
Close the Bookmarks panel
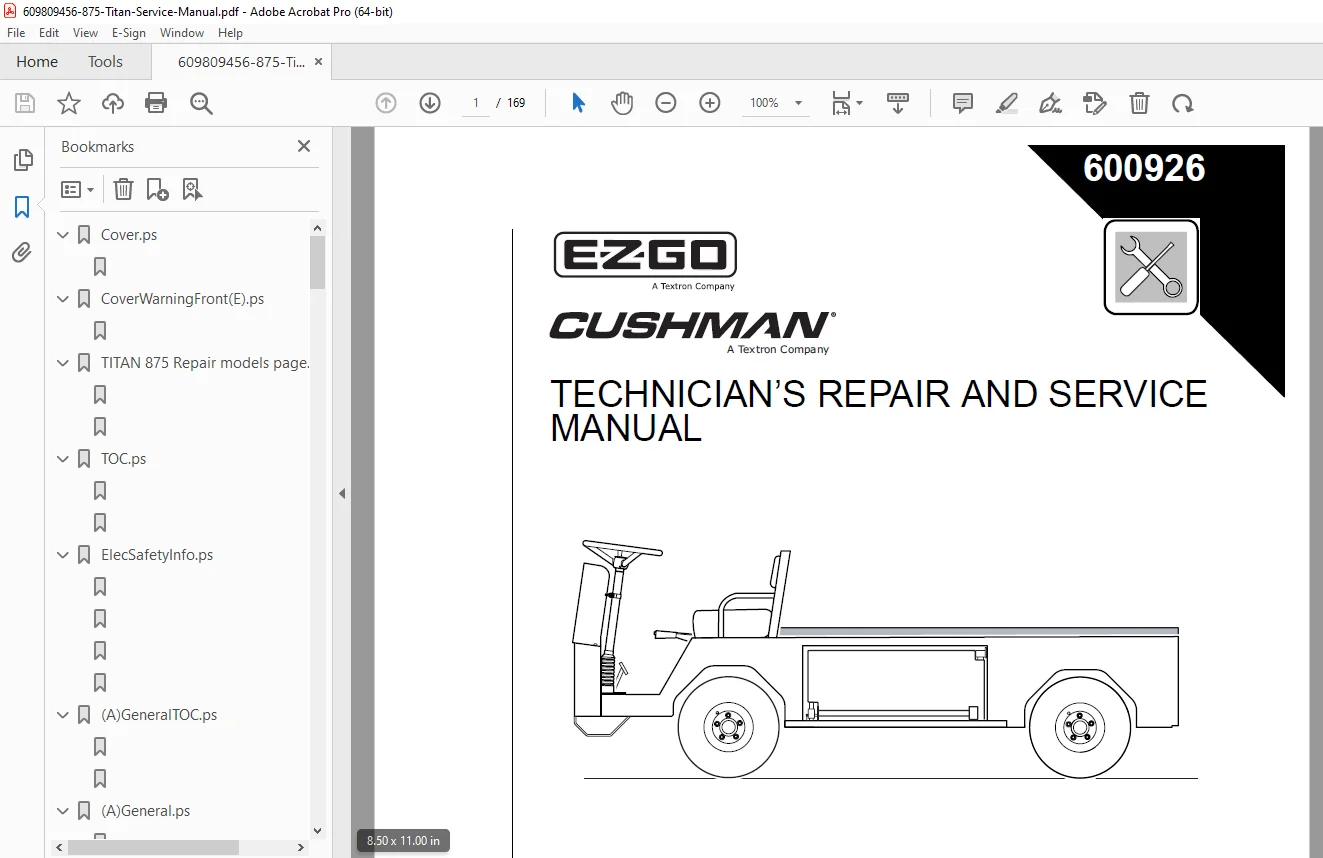pos(304,146)
